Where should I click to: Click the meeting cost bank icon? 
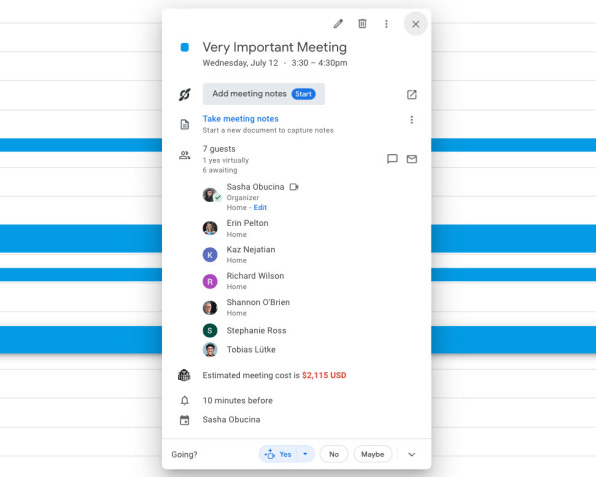click(184, 375)
